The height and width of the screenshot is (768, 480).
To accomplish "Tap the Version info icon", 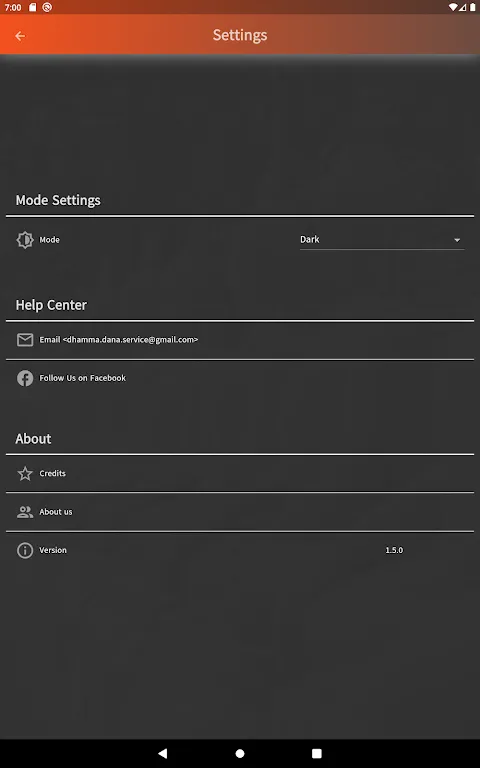I will click(x=25, y=551).
